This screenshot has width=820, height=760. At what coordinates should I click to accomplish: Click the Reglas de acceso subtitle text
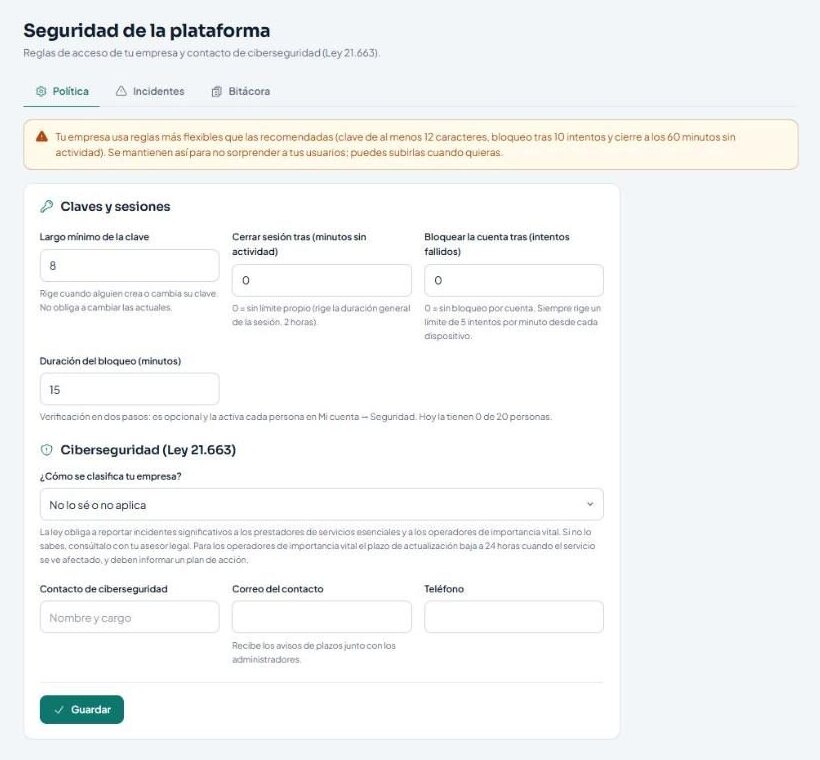[201, 53]
